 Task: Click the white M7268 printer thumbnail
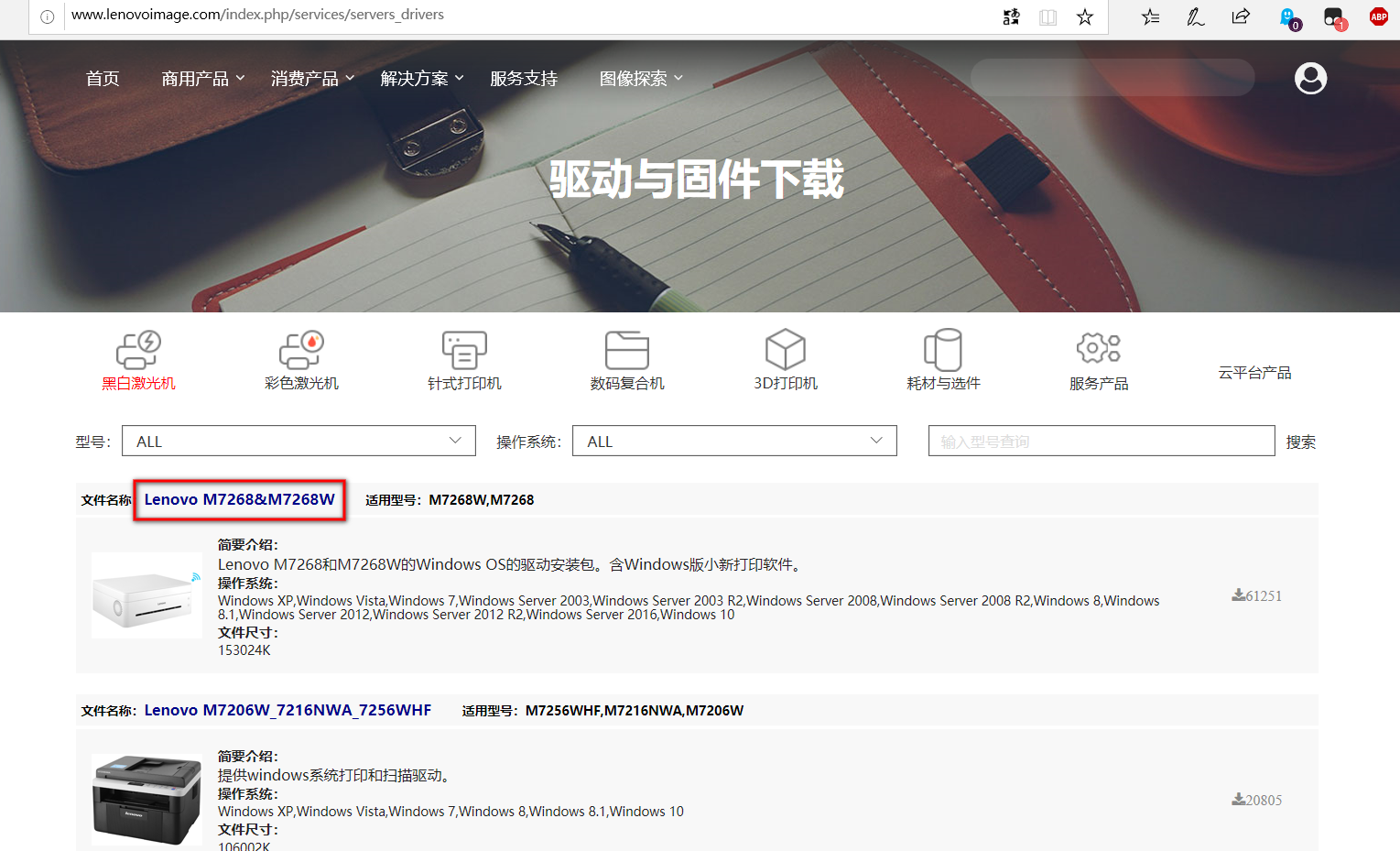tap(147, 595)
